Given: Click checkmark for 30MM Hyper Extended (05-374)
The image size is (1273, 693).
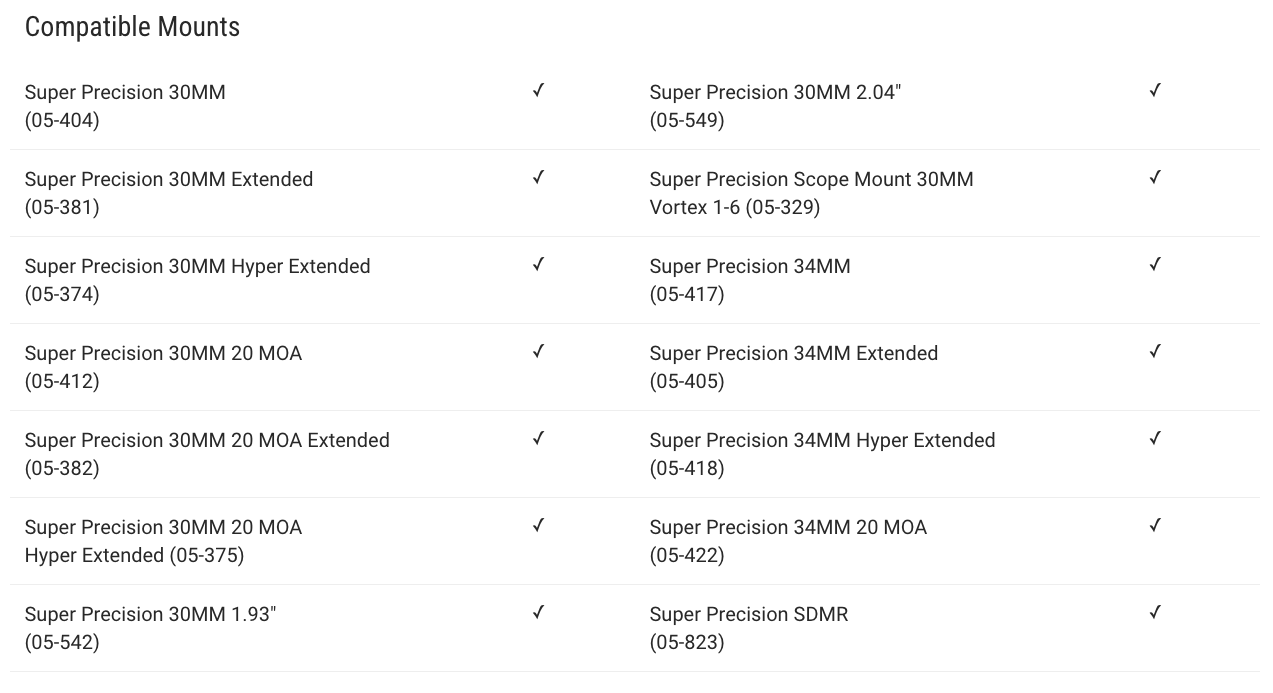Looking at the screenshot, I should [x=538, y=264].
